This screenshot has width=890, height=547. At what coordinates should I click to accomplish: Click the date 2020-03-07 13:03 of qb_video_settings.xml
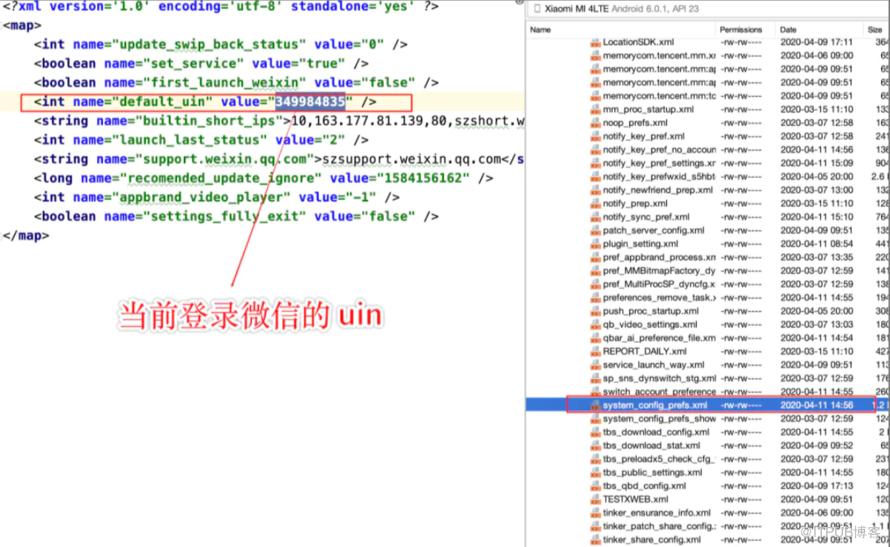click(x=816, y=325)
